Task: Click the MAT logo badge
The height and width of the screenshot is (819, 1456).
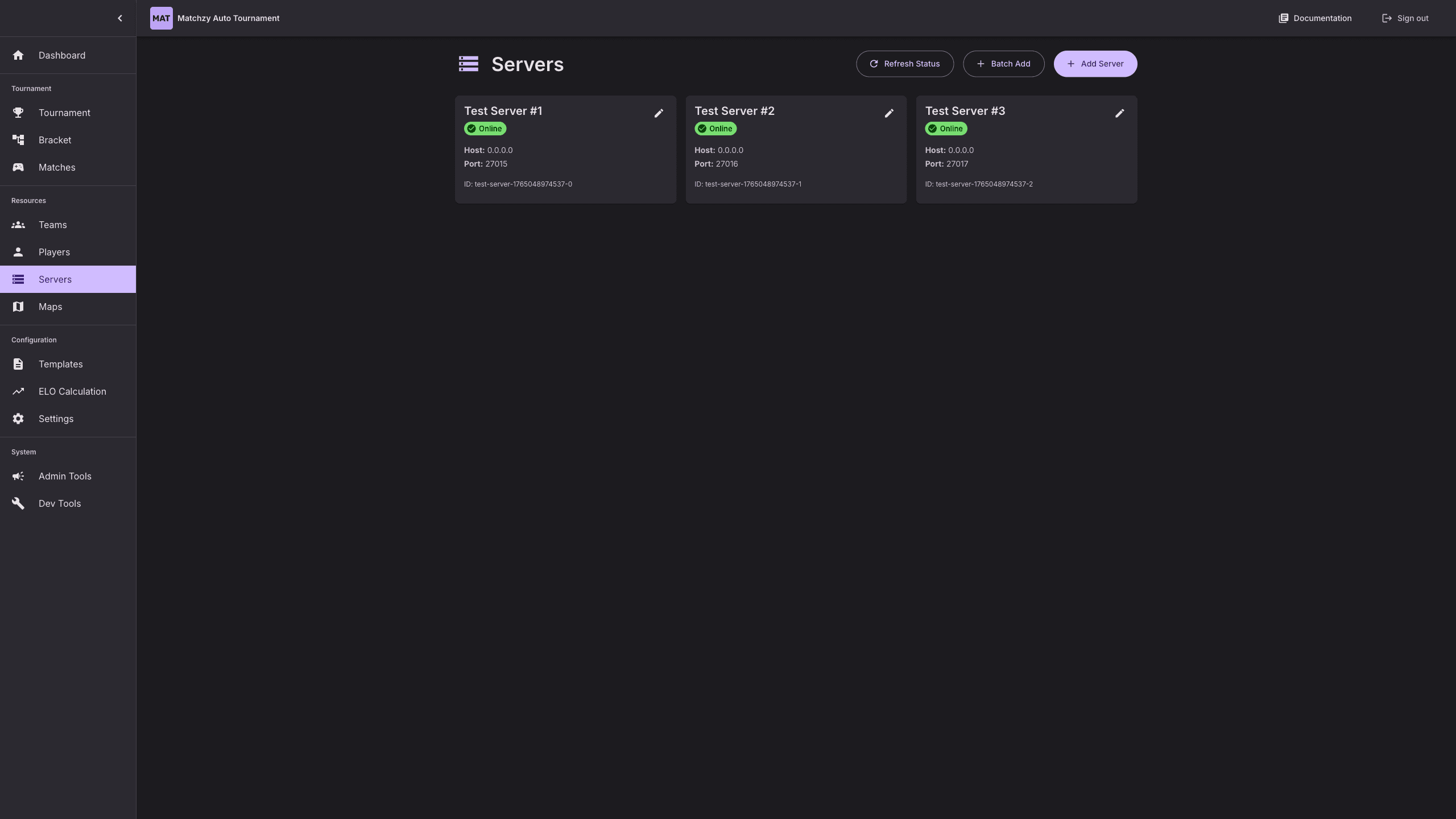Action: pos(161,18)
